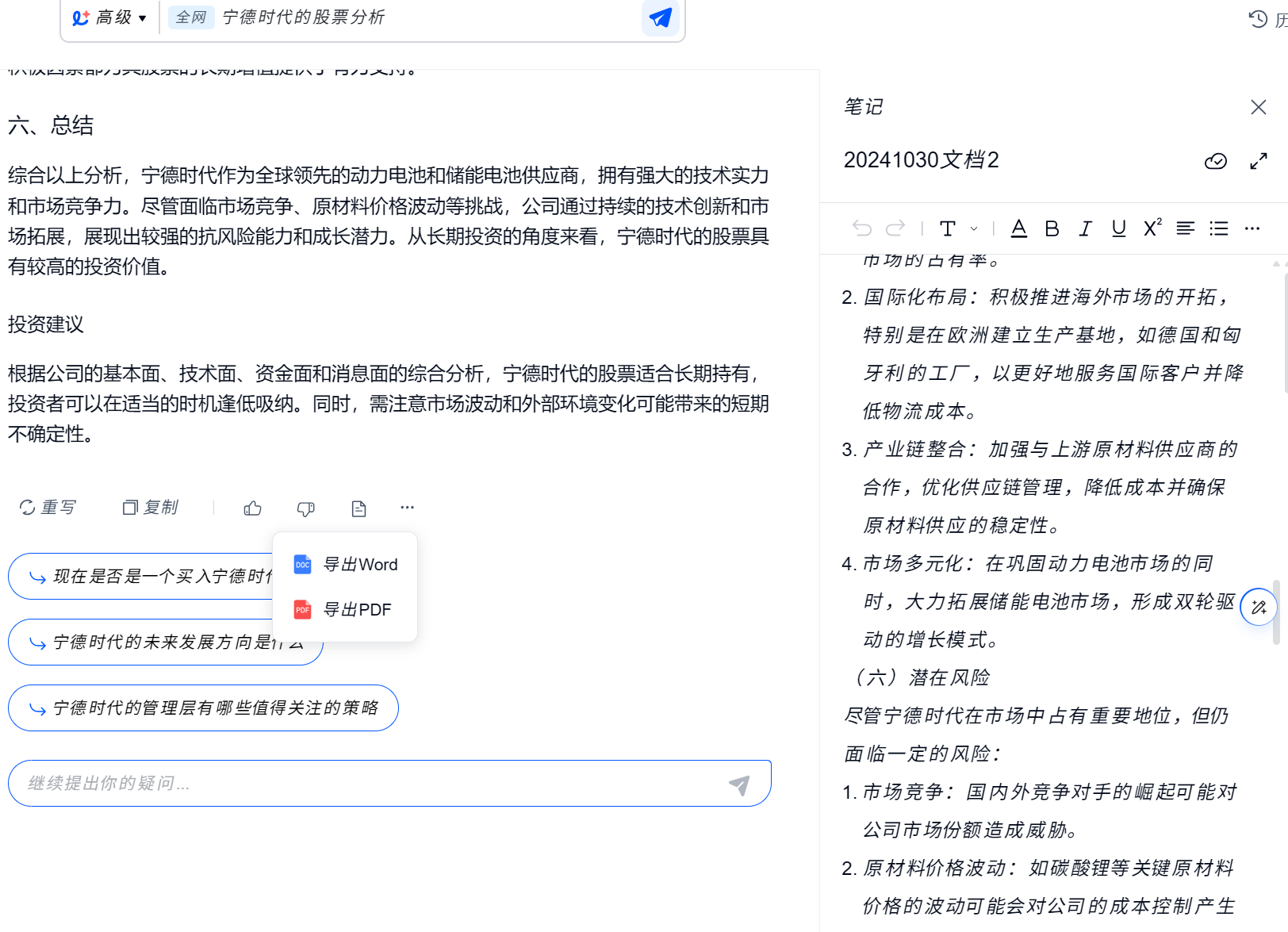The height and width of the screenshot is (932, 1288).
Task: Click the document export icon
Action: point(358,508)
